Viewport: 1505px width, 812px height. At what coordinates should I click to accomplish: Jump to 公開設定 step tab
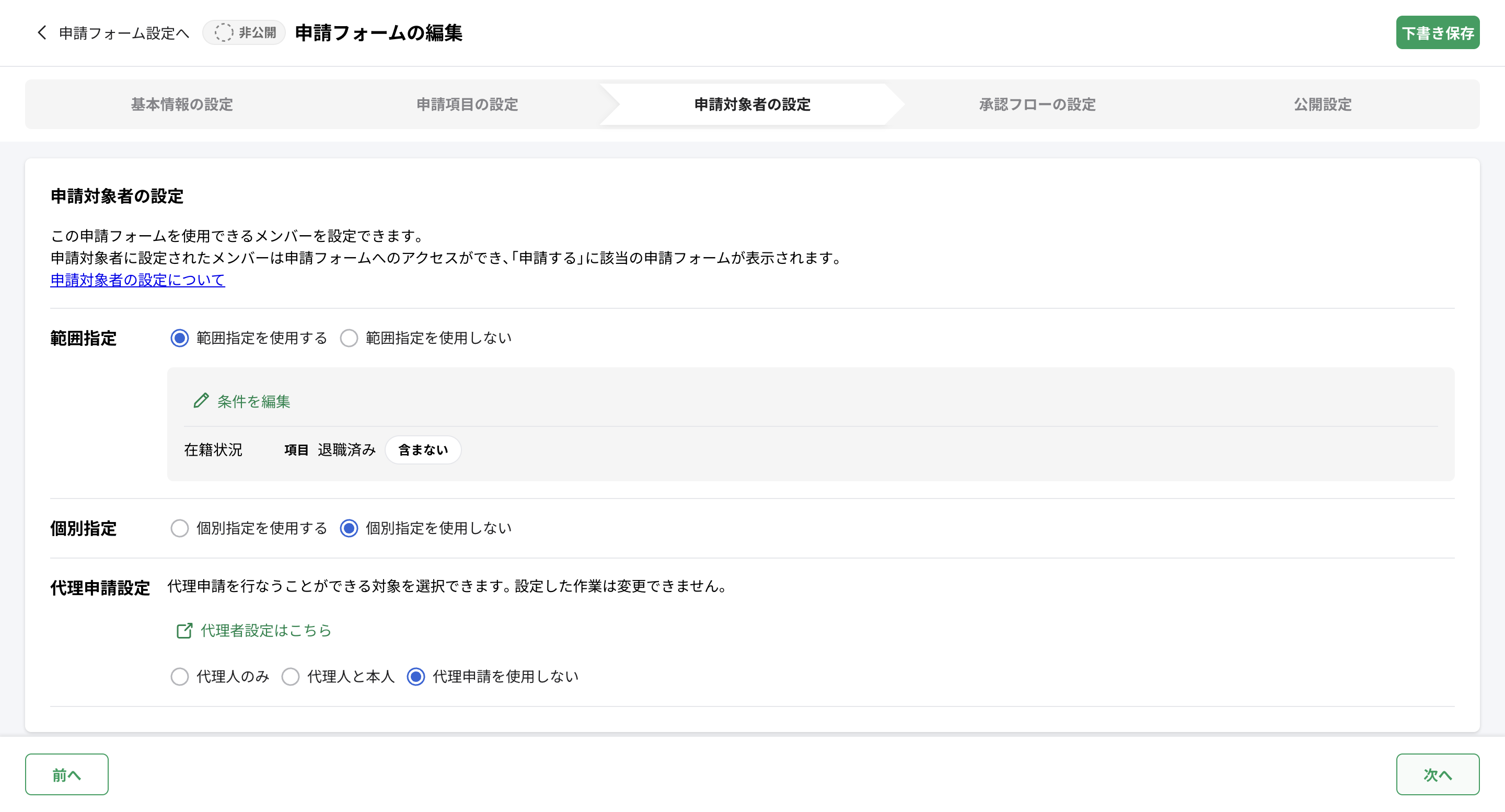tap(1322, 105)
